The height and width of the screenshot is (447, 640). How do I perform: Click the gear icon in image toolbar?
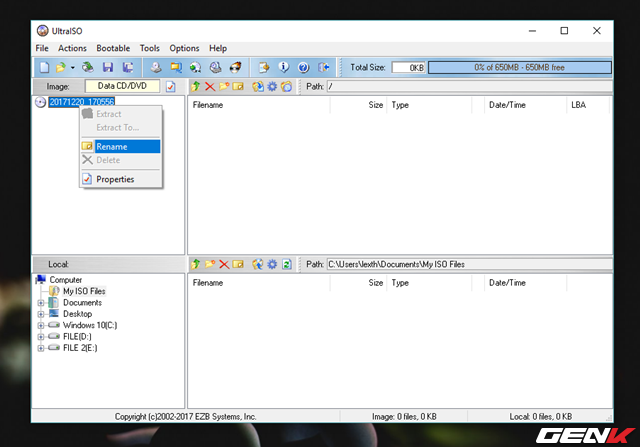pos(272,87)
